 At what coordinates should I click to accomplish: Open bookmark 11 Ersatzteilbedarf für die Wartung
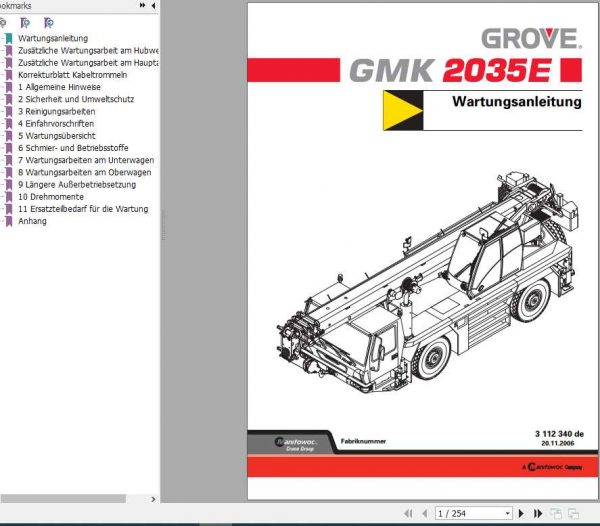[x=83, y=209]
